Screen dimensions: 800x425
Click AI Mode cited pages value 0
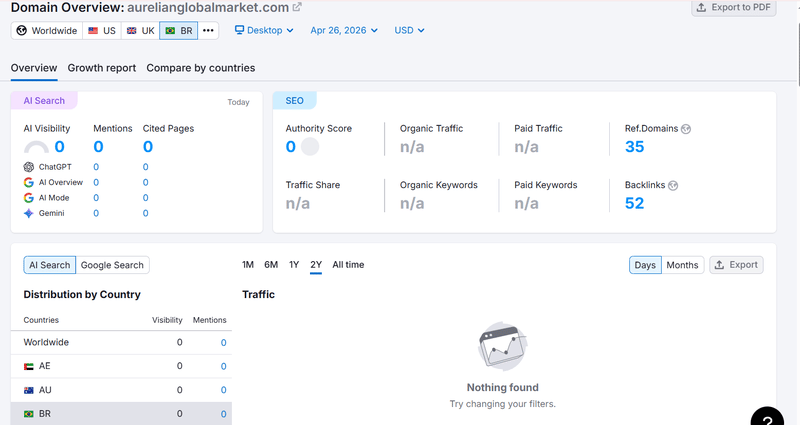point(145,197)
